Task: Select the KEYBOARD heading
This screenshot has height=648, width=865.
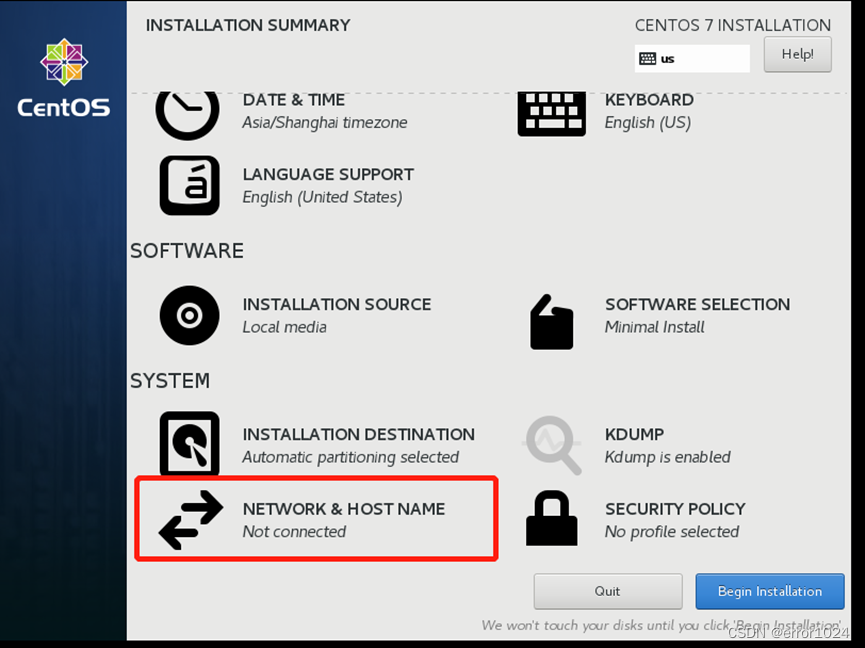Action: 649,100
